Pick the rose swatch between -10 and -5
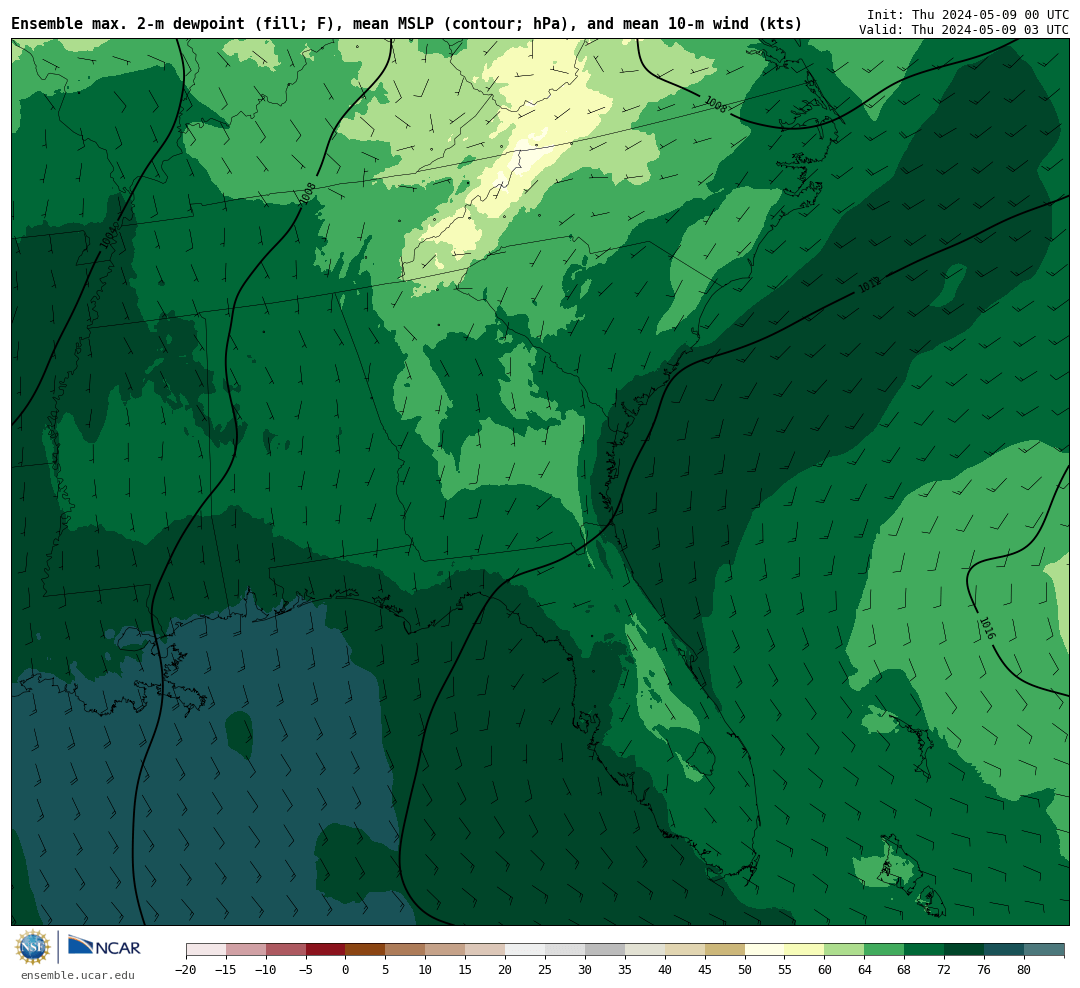The image size is (1080, 988). (x=286, y=950)
